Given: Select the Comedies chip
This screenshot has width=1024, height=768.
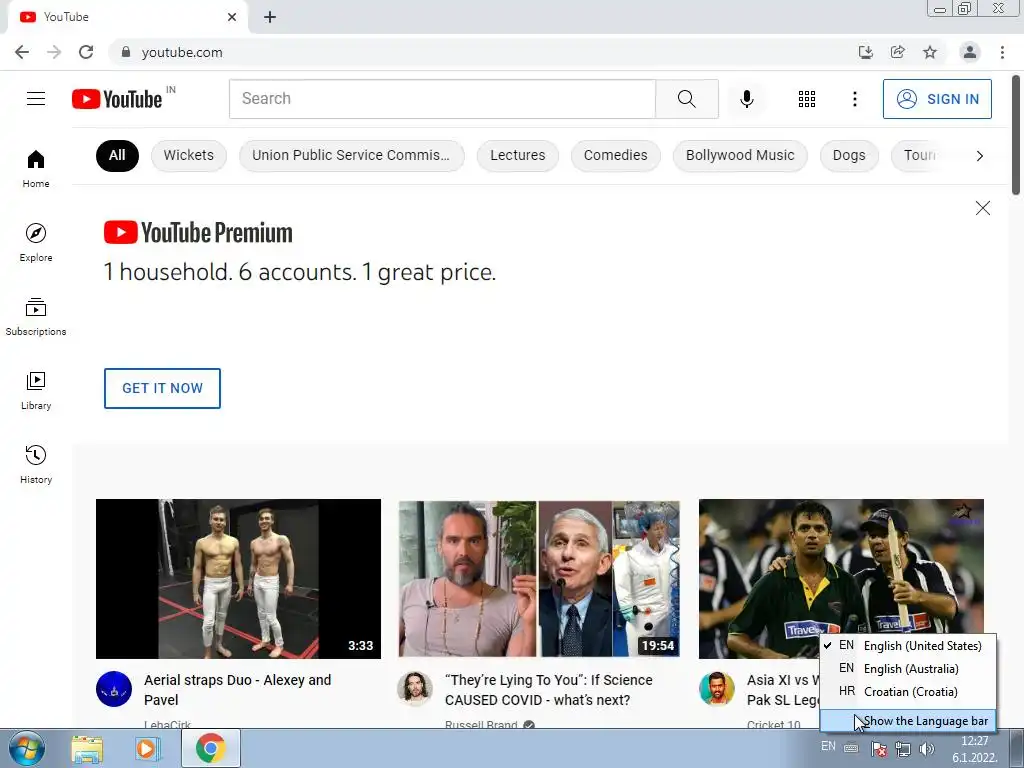Looking at the screenshot, I should click(615, 155).
